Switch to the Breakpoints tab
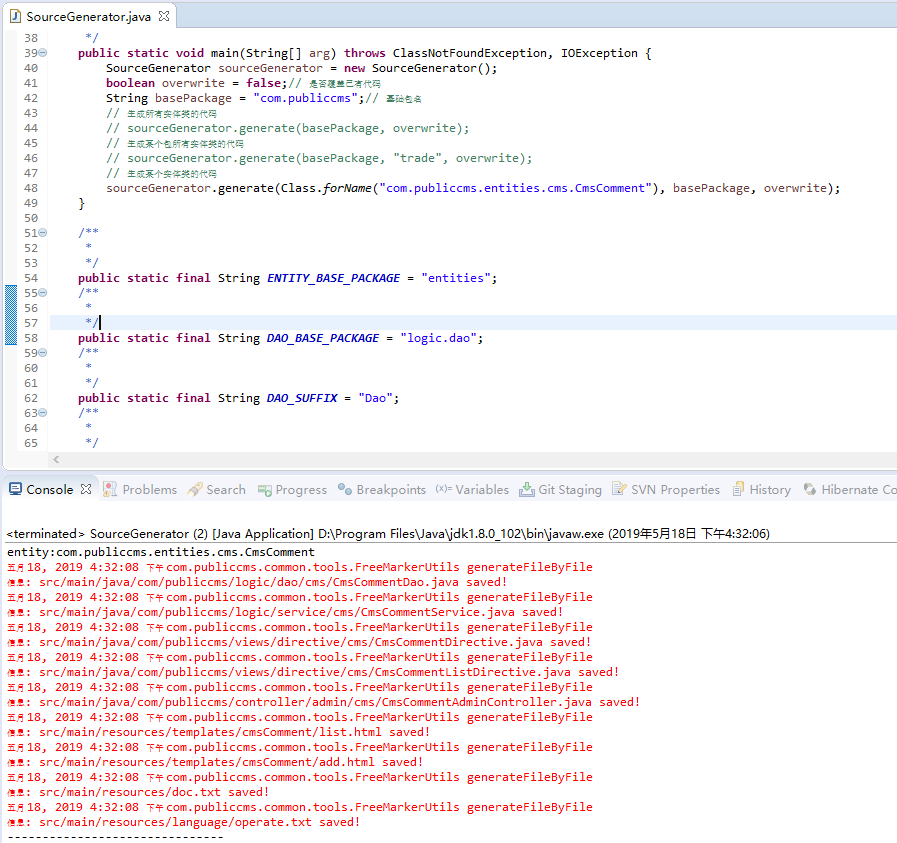Image resolution: width=897 pixels, height=843 pixels. [x=390, y=490]
